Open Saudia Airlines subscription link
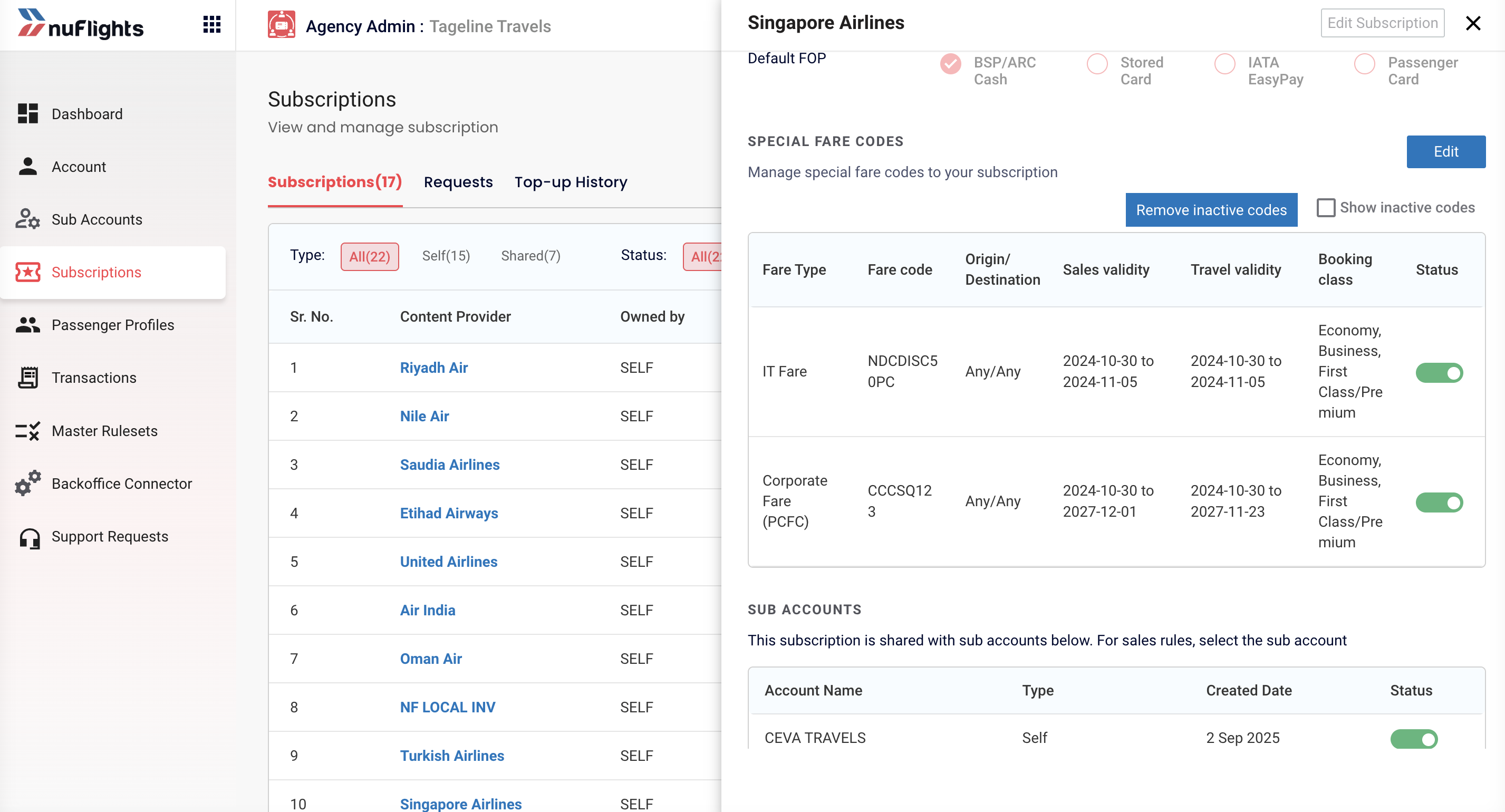Viewport: 1505px width, 812px height. pyautogui.click(x=450, y=465)
